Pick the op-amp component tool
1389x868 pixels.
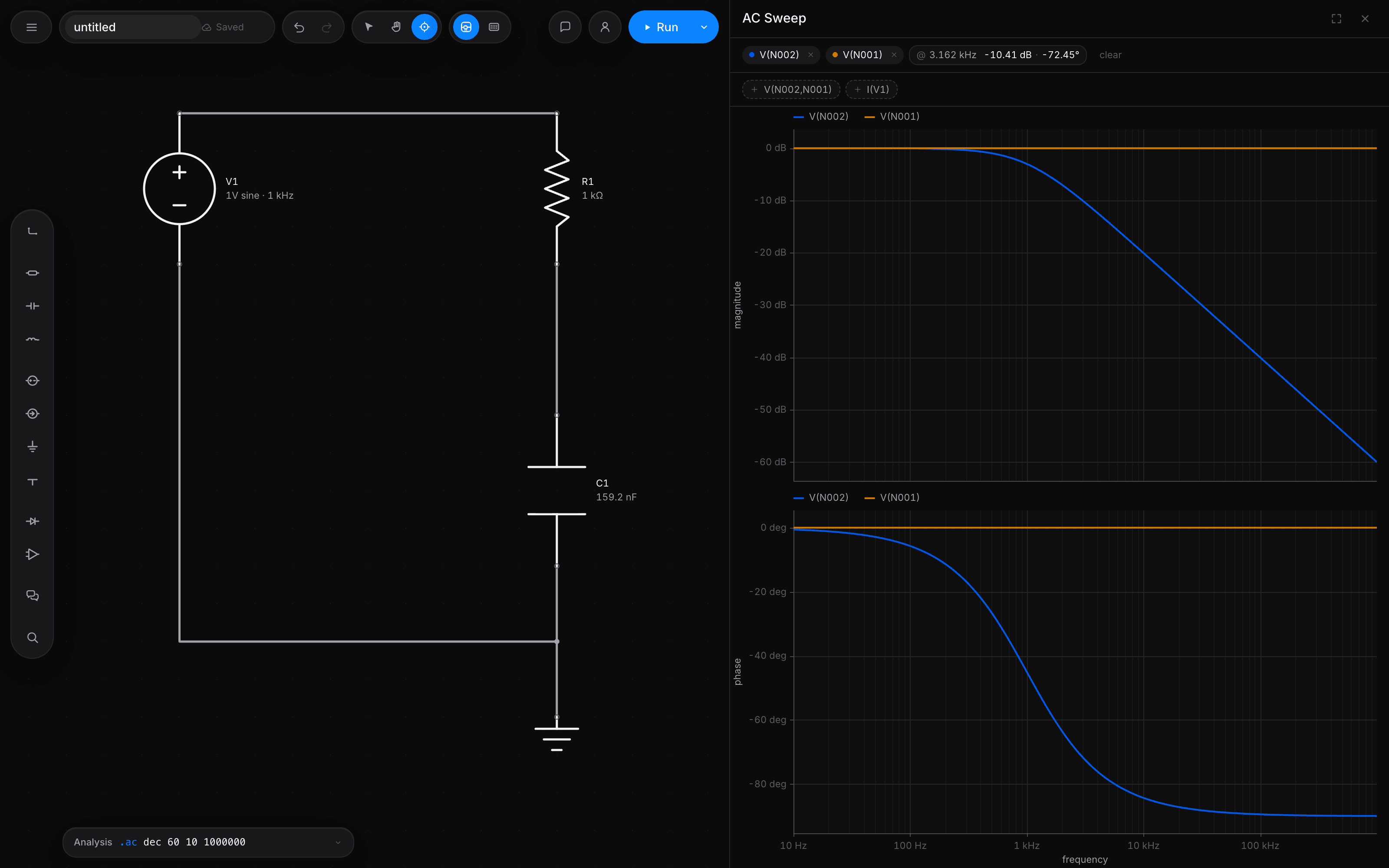tap(32, 555)
